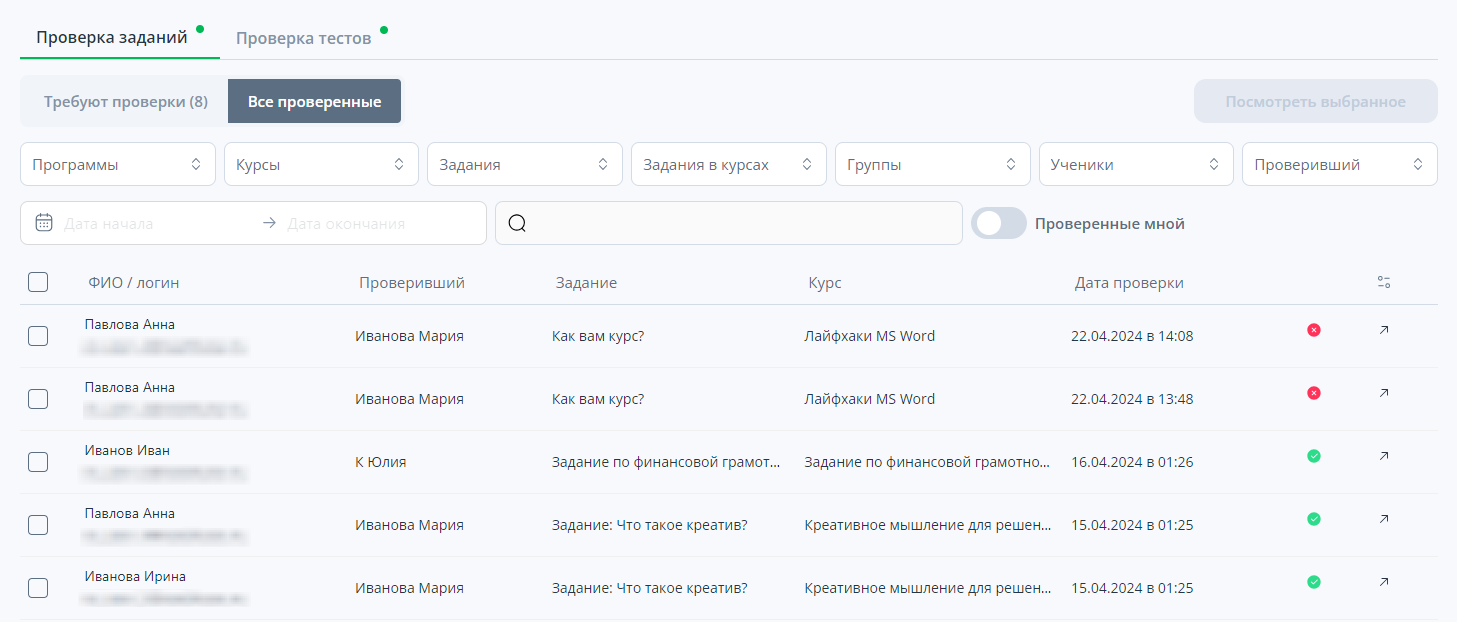Select the Требуют проверки (8) tab
This screenshot has width=1457, height=622.
pyautogui.click(x=126, y=102)
